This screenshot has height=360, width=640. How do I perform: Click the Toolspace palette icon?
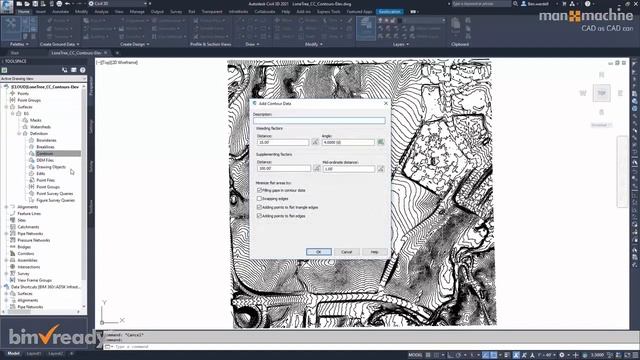(x=64, y=70)
